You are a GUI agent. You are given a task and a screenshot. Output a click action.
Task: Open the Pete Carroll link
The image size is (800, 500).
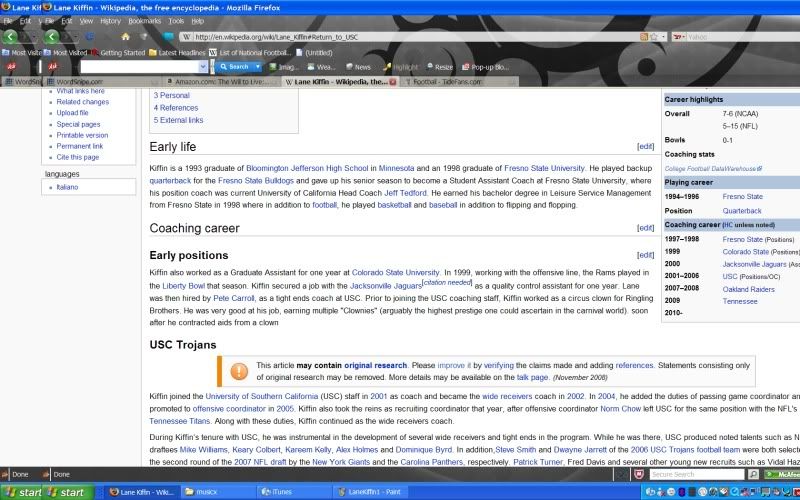(x=233, y=298)
